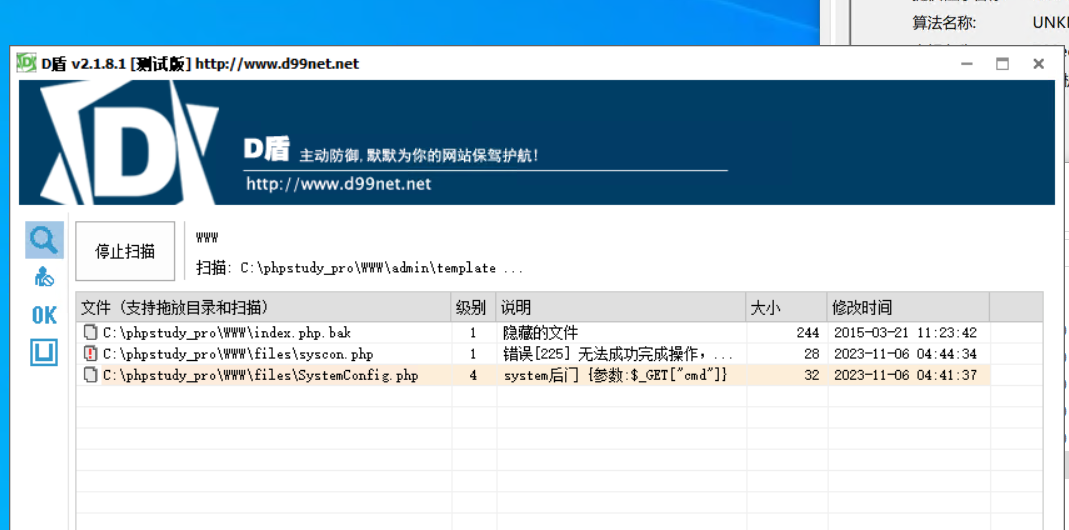This screenshot has width=1069, height=530.
Task: Open the blue square sidebar icon
Action: point(44,352)
